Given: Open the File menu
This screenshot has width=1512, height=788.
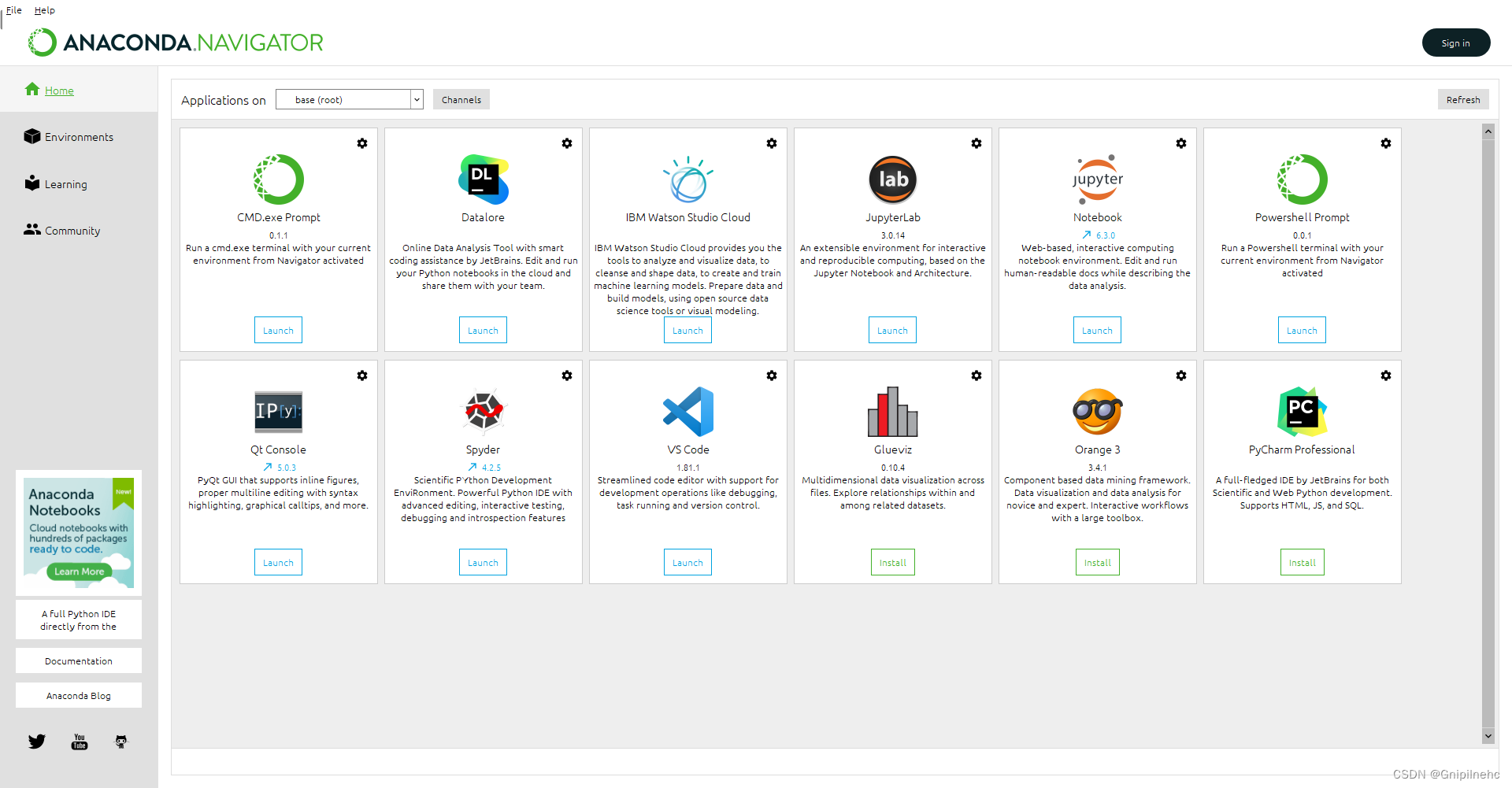Looking at the screenshot, I should click(14, 10).
